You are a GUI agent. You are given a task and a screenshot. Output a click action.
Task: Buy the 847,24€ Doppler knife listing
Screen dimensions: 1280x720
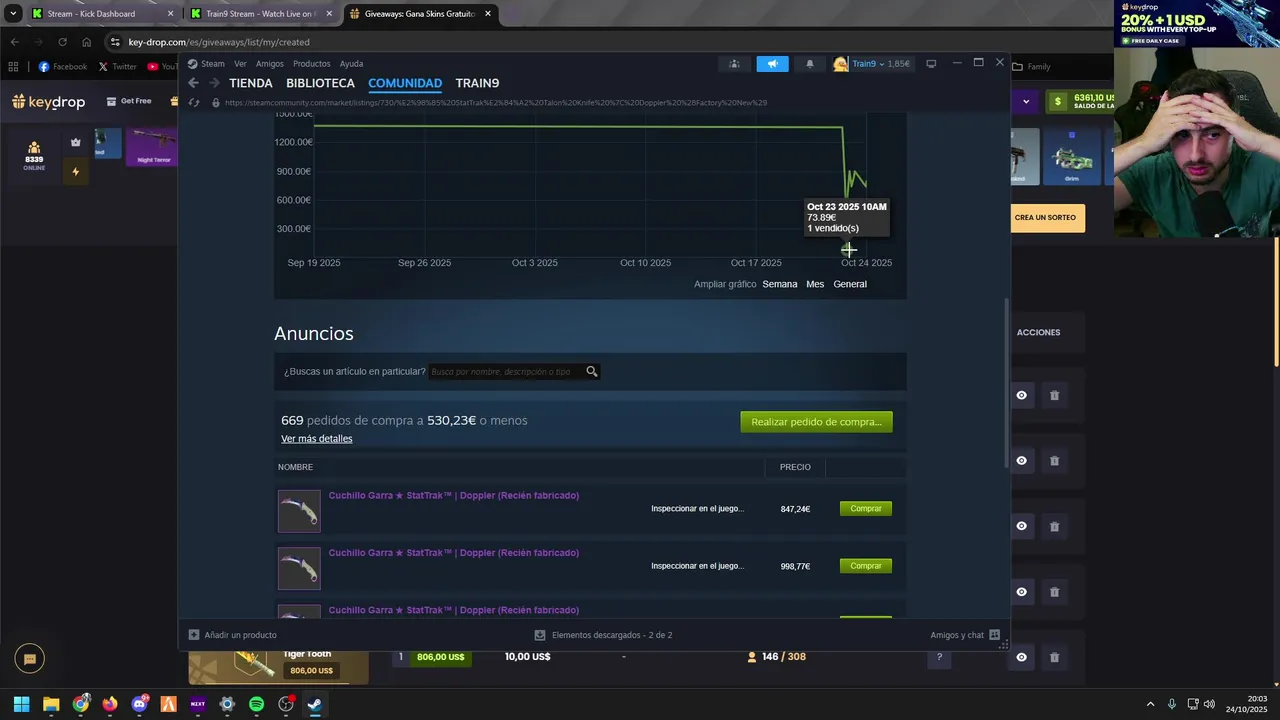[x=866, y=509]
